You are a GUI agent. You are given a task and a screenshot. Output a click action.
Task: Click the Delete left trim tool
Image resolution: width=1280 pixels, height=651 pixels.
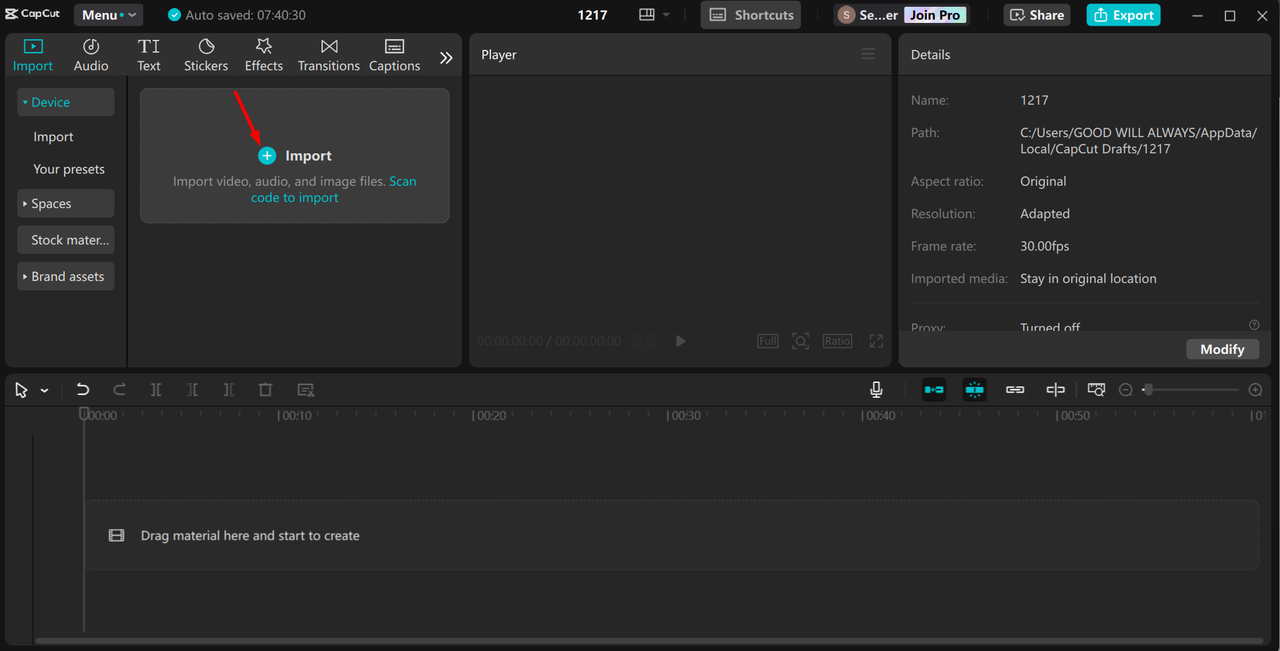point(192,390)
